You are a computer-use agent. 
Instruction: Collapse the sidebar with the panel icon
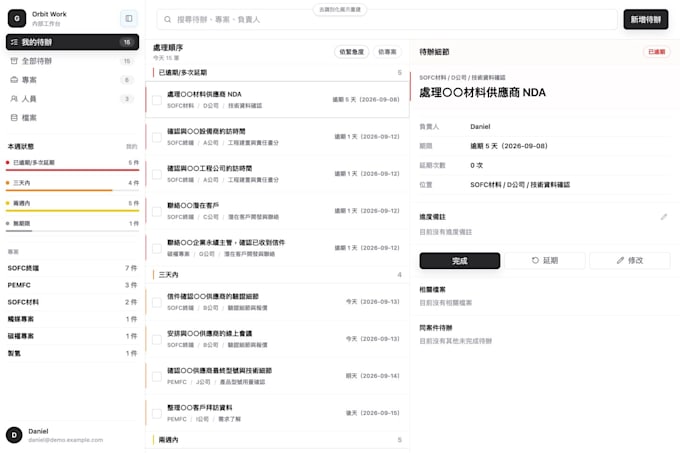coord(129,18)
